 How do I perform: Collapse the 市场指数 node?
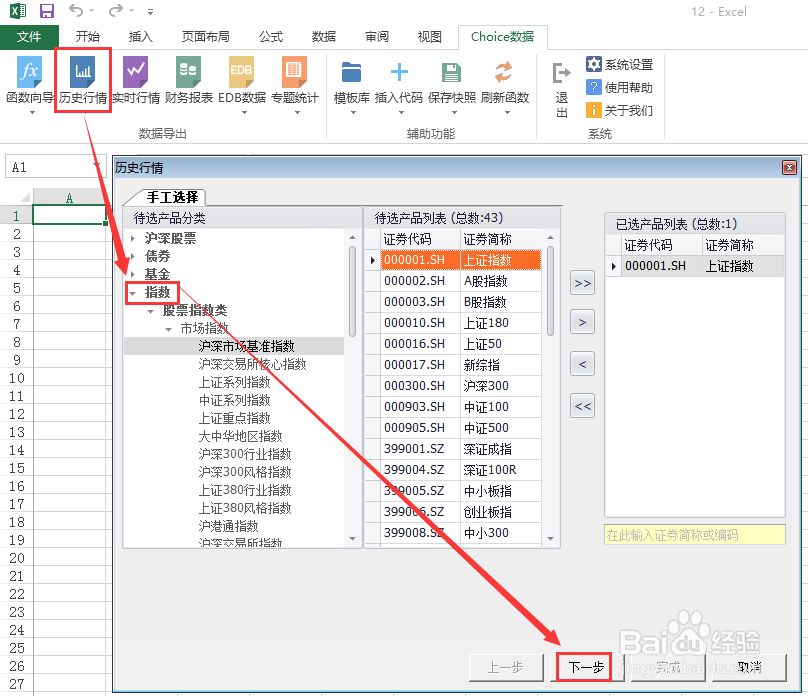click(169, 329)
